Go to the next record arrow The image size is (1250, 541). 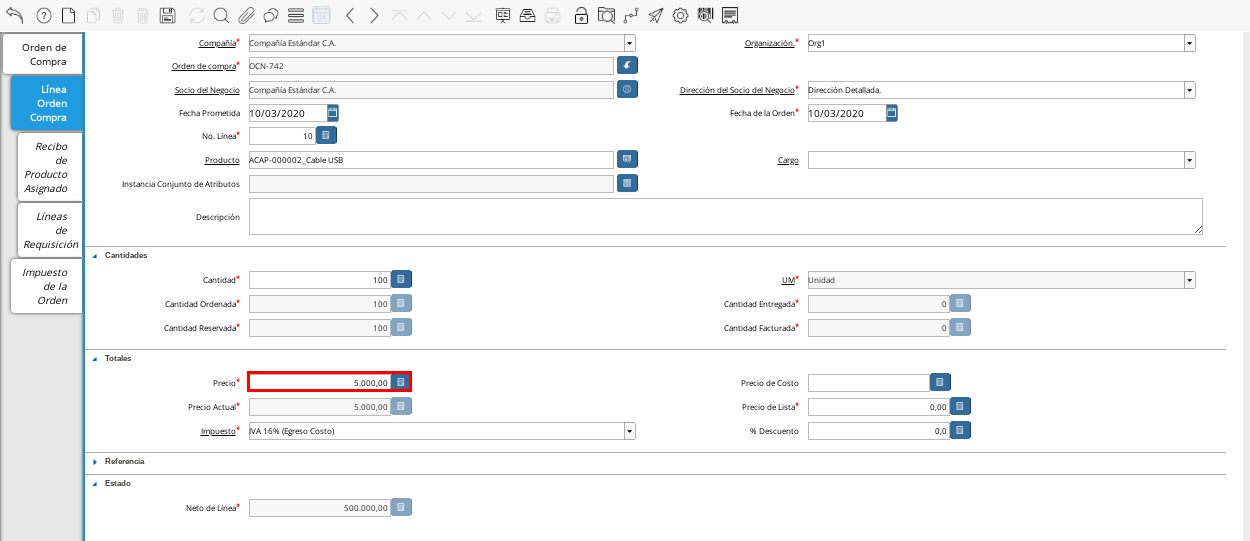(x=374, y=15)
